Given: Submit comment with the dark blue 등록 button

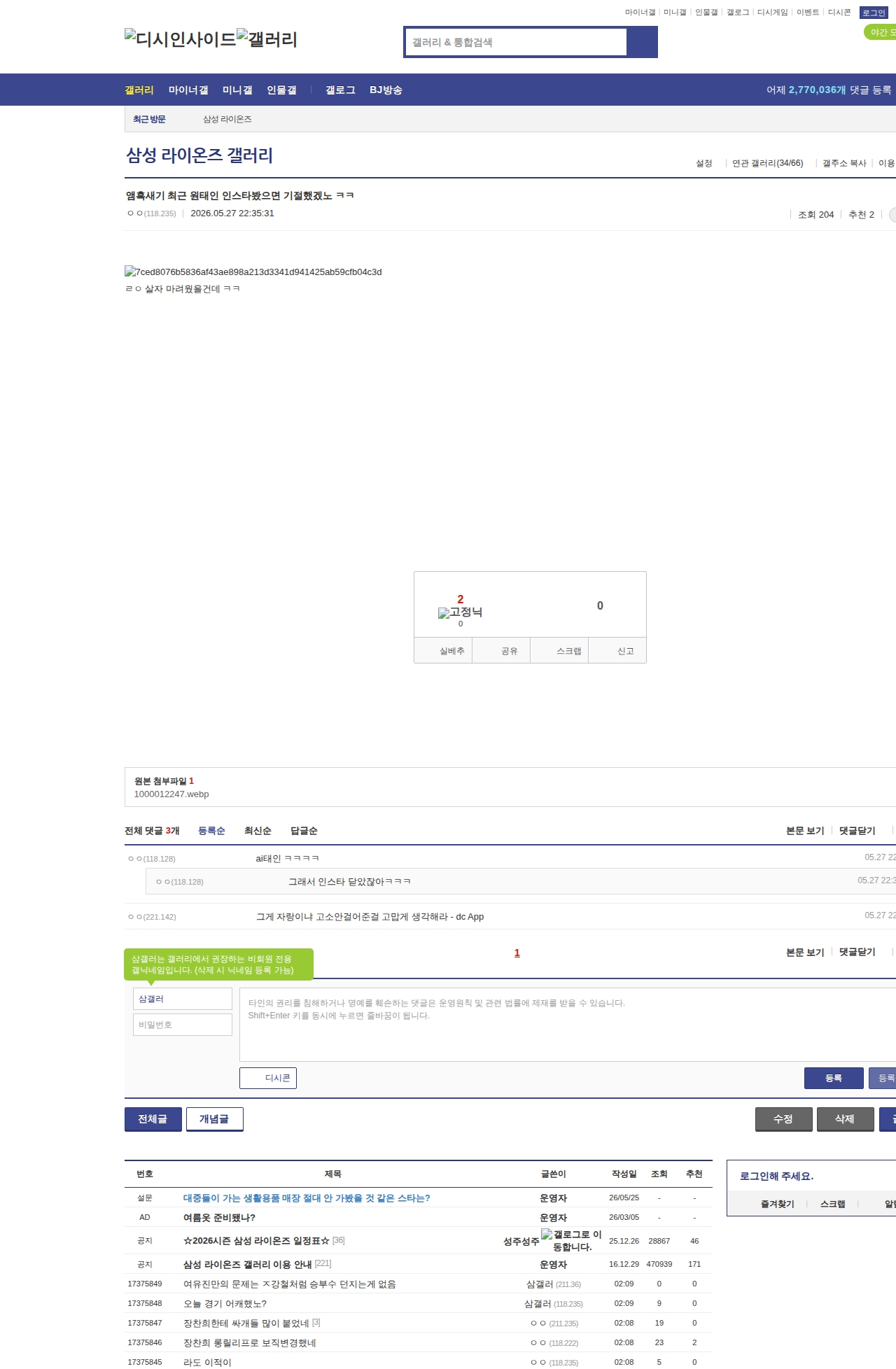Looking at the screenshot, I should 834,1078.
